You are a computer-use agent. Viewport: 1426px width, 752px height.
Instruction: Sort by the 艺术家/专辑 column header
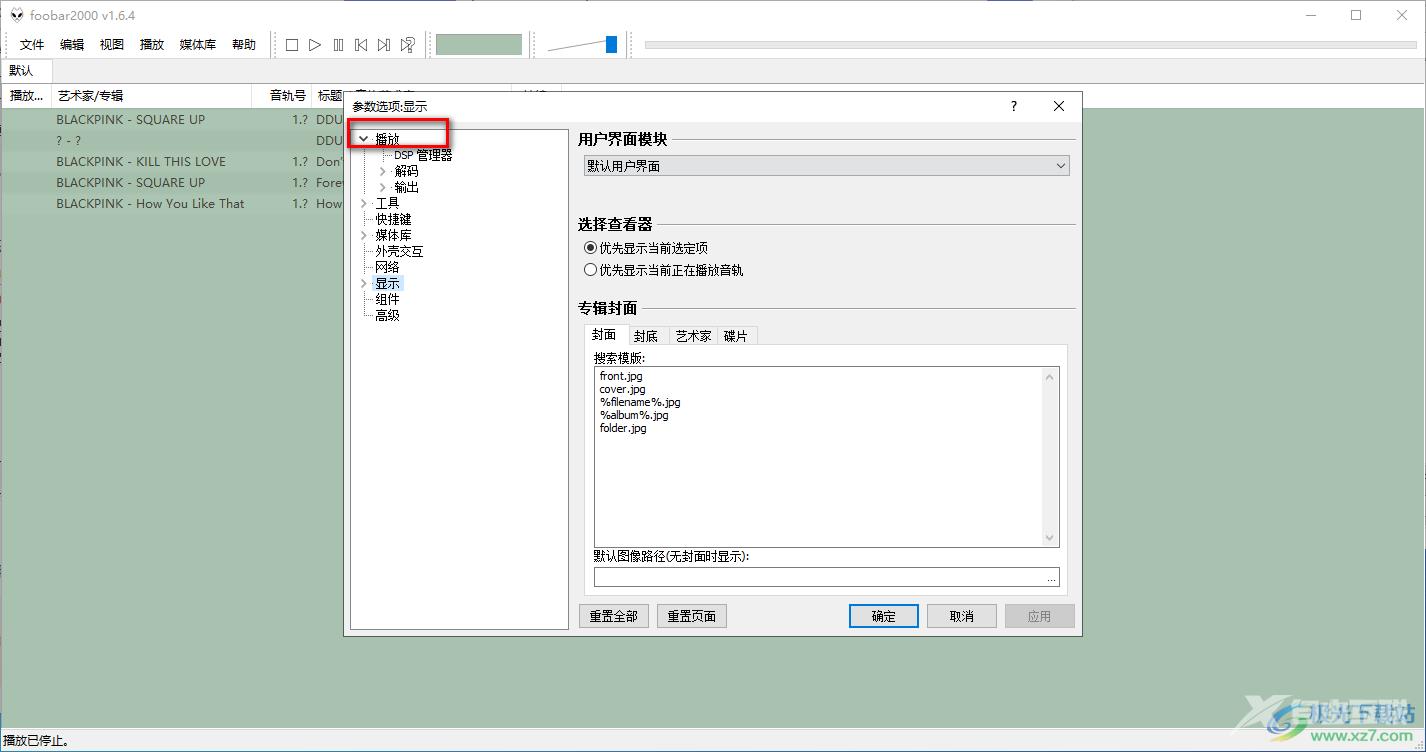[x=150, y=96]
